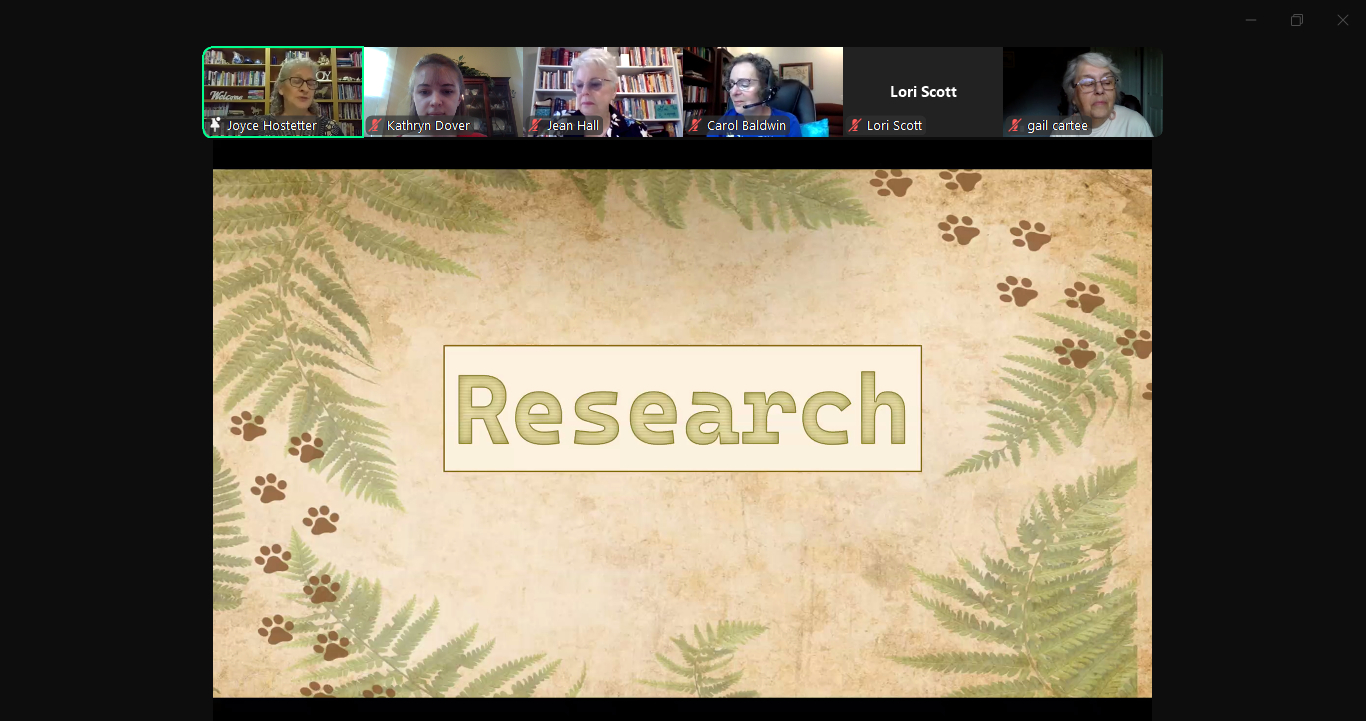The image size is (1366, 721).
Task: Restore down the meeting window
Action: 1297,20
